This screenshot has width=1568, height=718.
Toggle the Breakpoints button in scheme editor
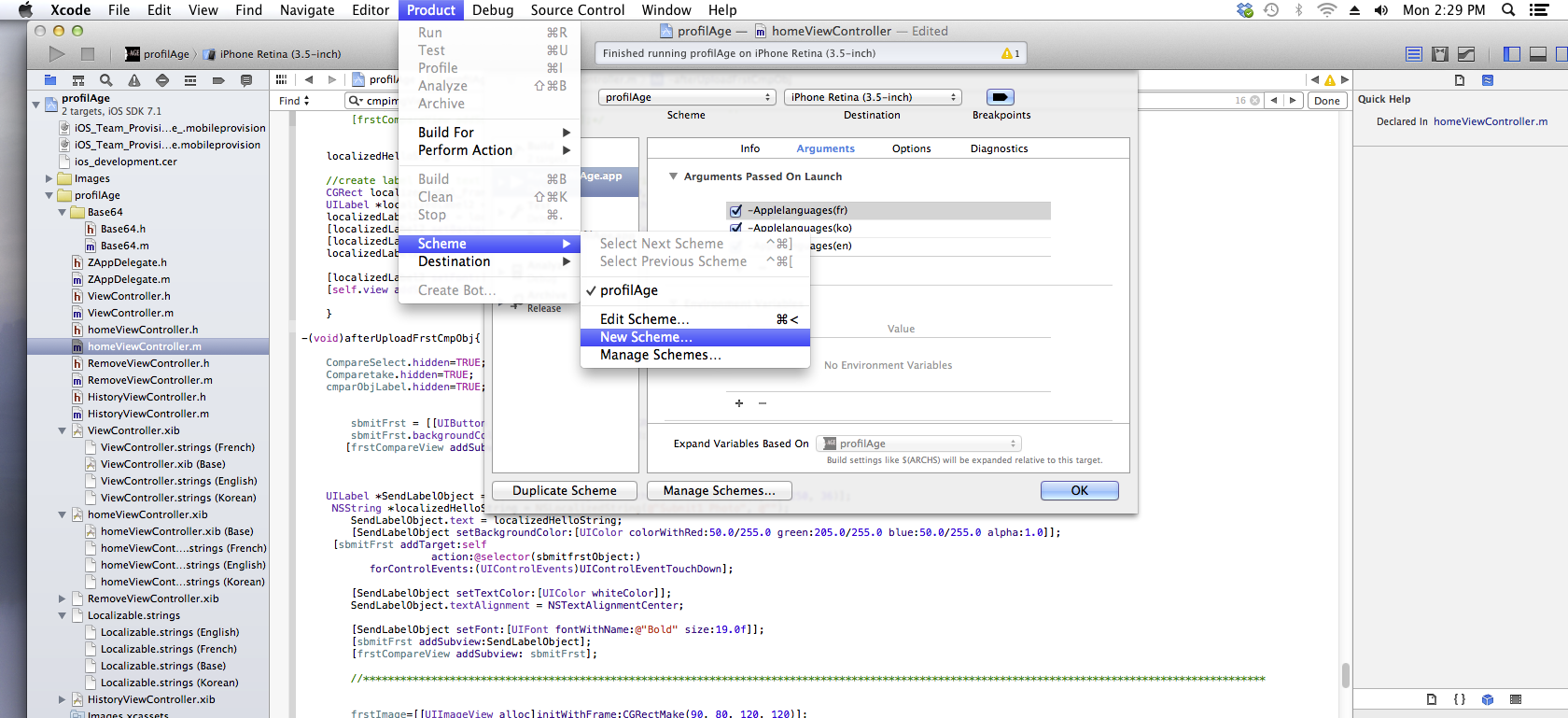point(1001,97)
